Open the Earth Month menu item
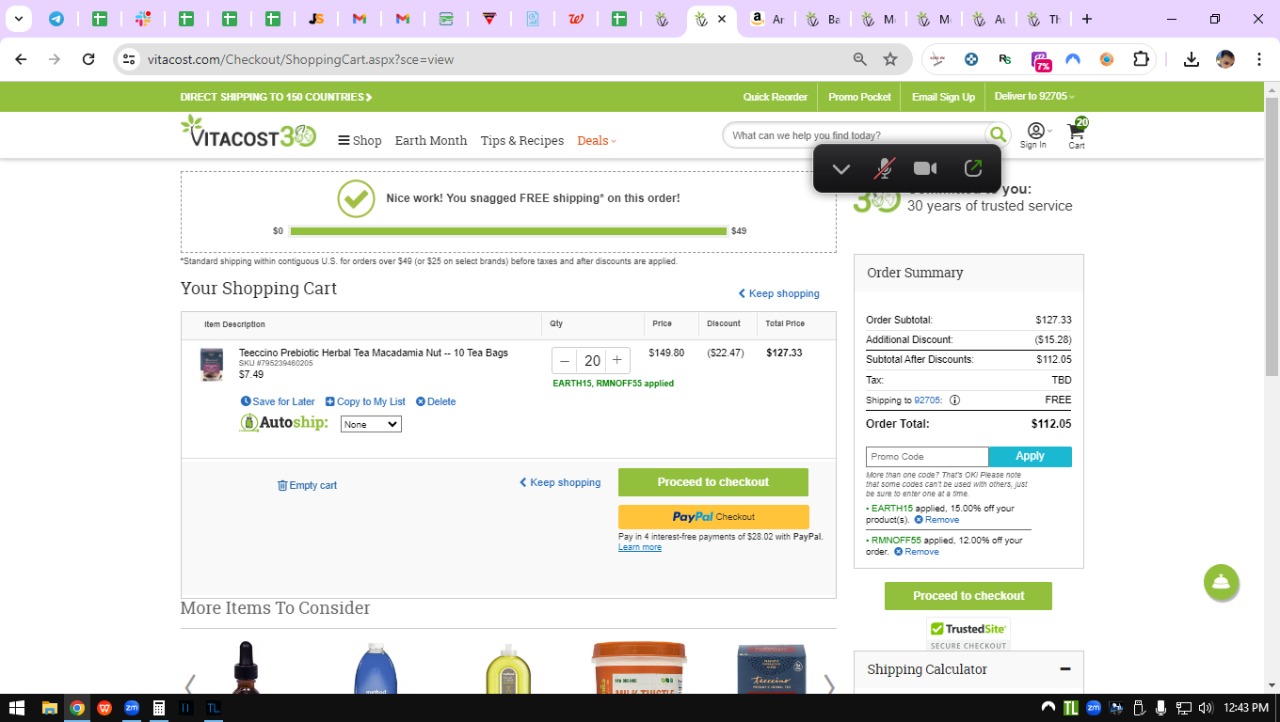 pyautogui.click(x=431, y=141)
